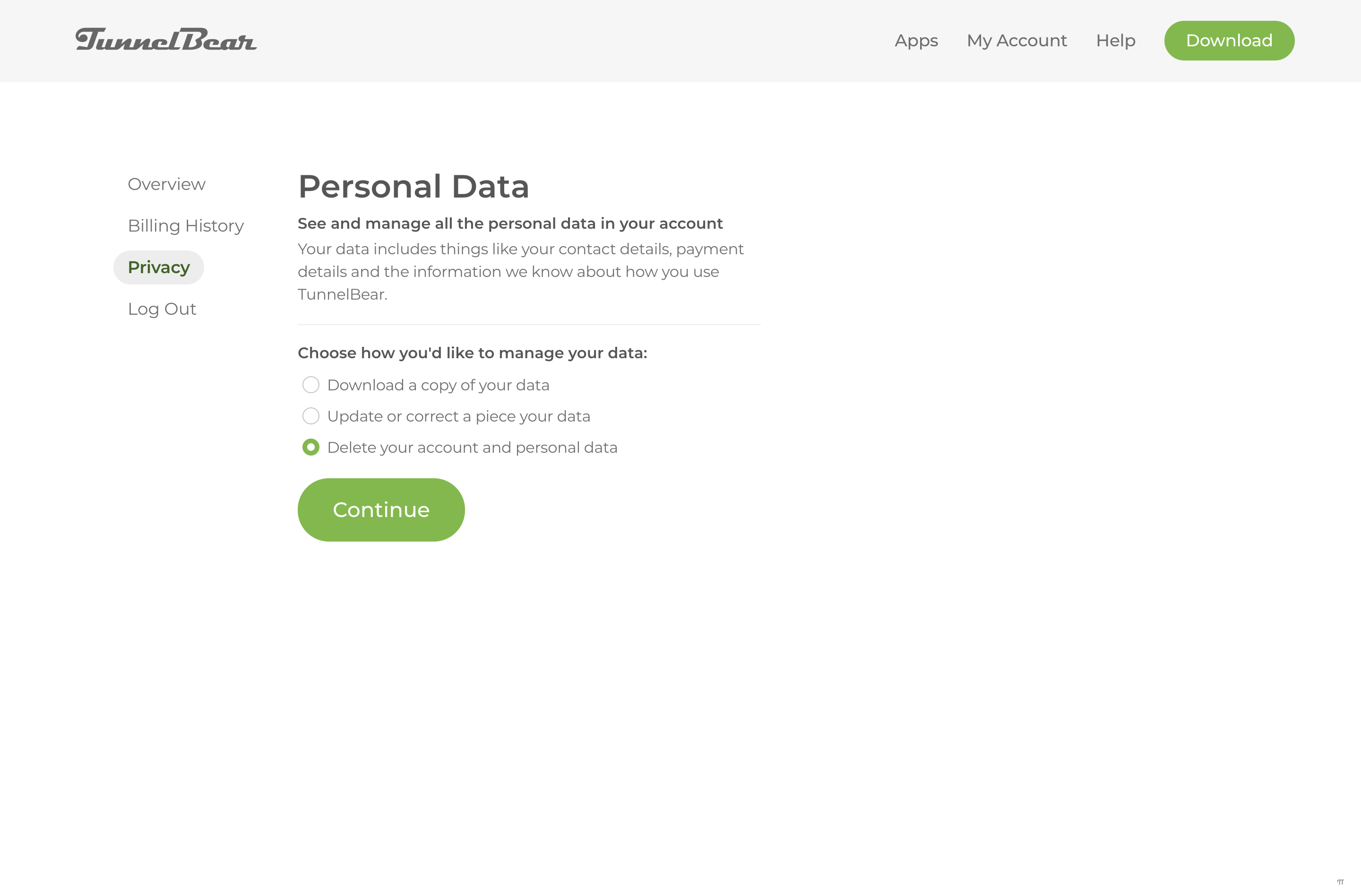Image resolution: width=1361 pixels, height=896 pixels.
Task: Open the Help page link
Action: point(1116,41)
